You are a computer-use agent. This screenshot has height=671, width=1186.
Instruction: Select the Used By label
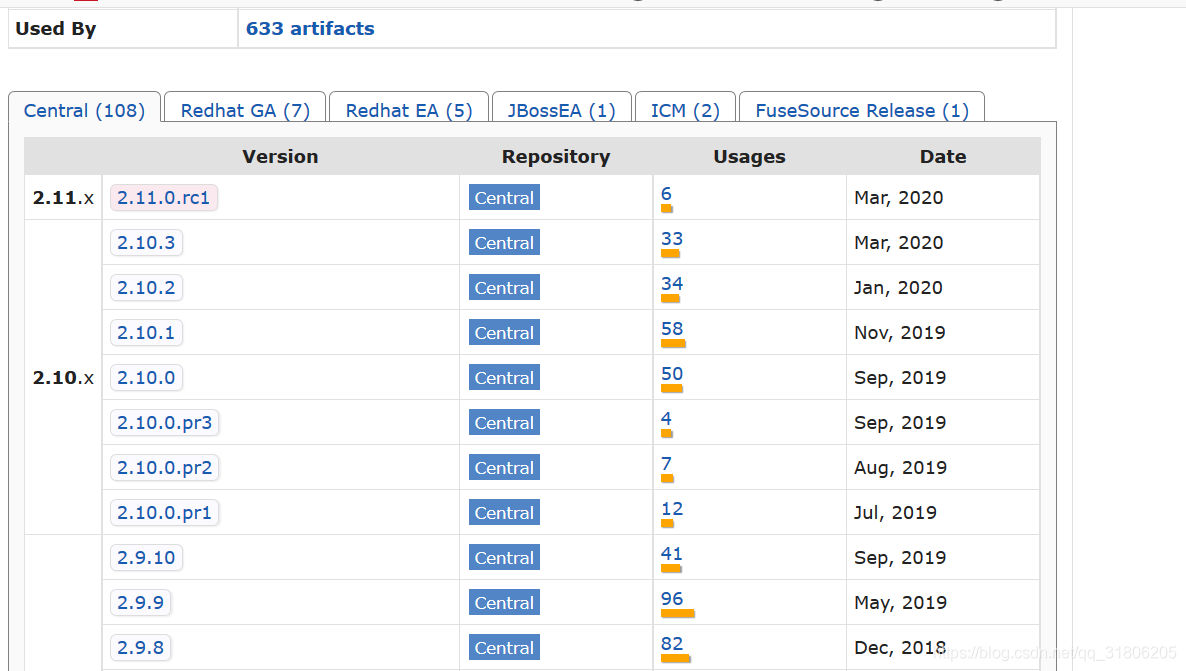click(x=56, y=29)
